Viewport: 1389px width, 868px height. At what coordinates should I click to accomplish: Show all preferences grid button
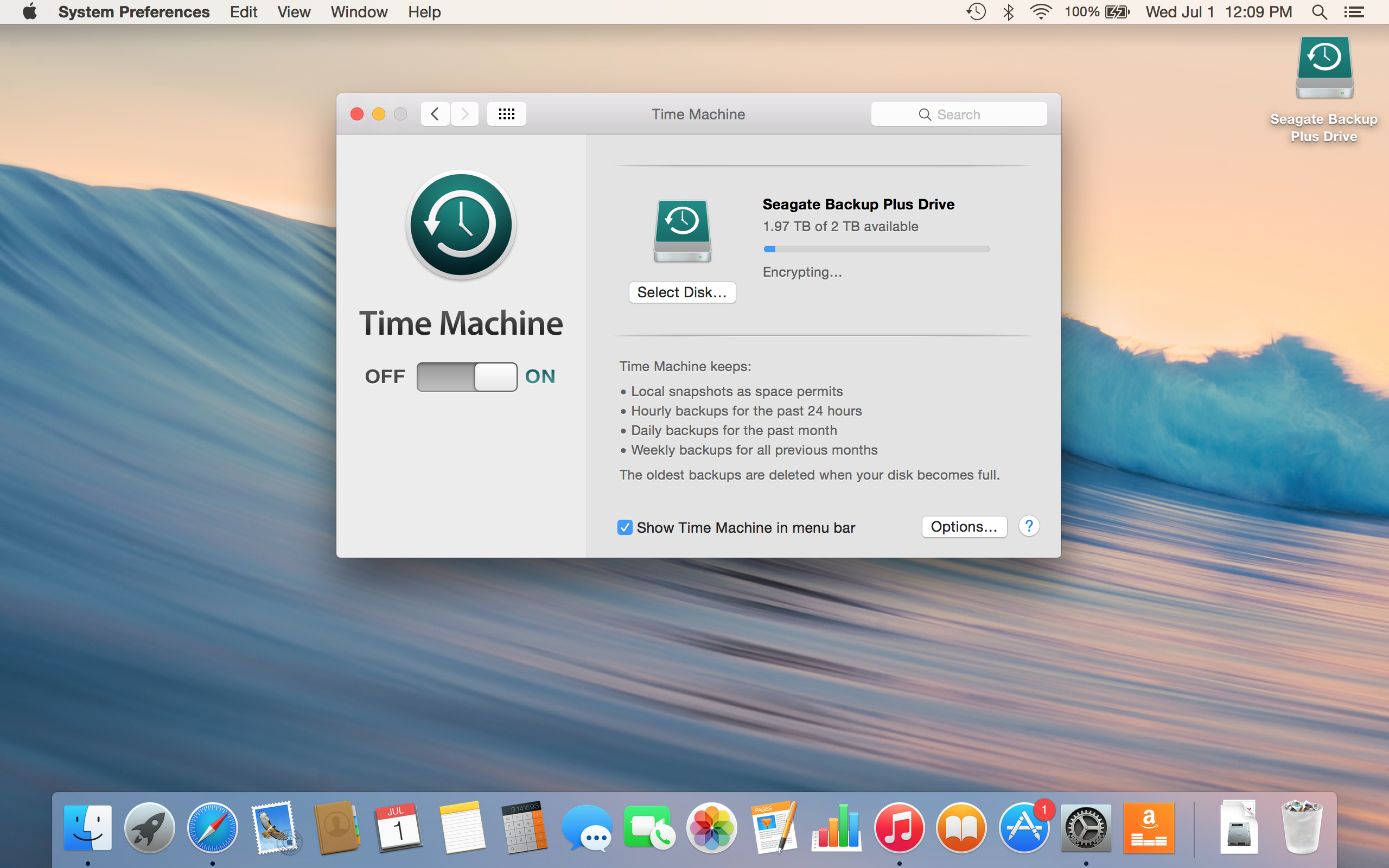(x=506, y=114)
